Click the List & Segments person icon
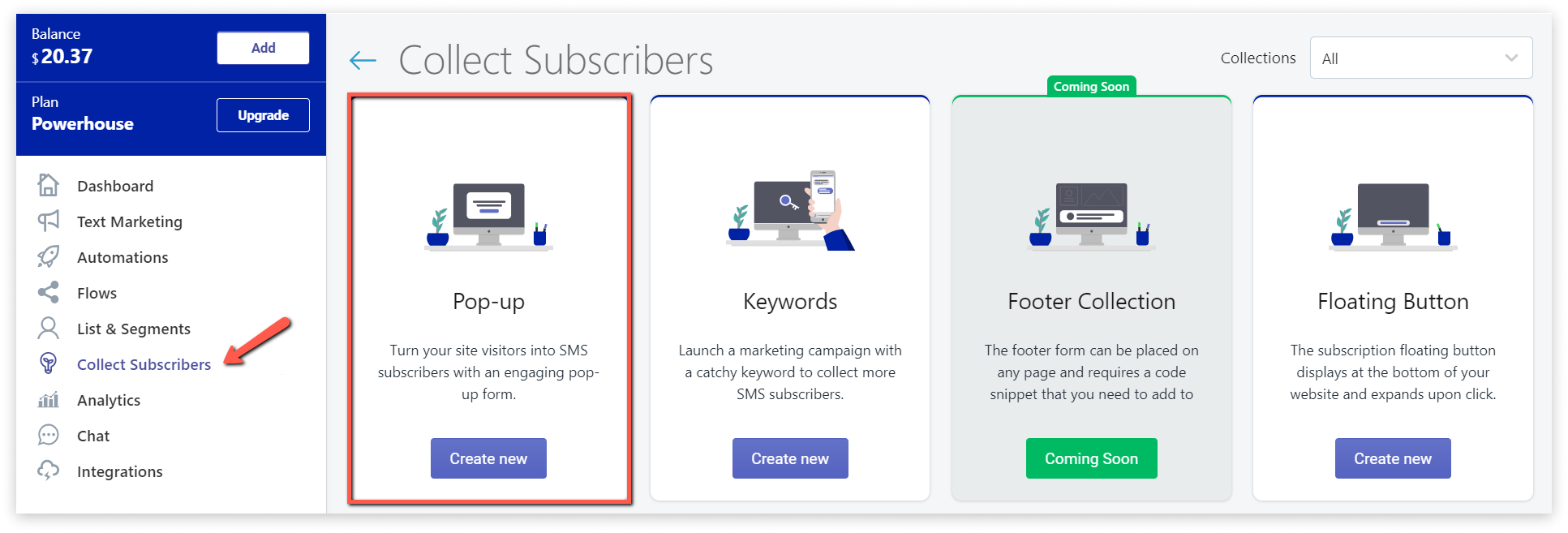Screen dimensions: 1568x533 49,328
